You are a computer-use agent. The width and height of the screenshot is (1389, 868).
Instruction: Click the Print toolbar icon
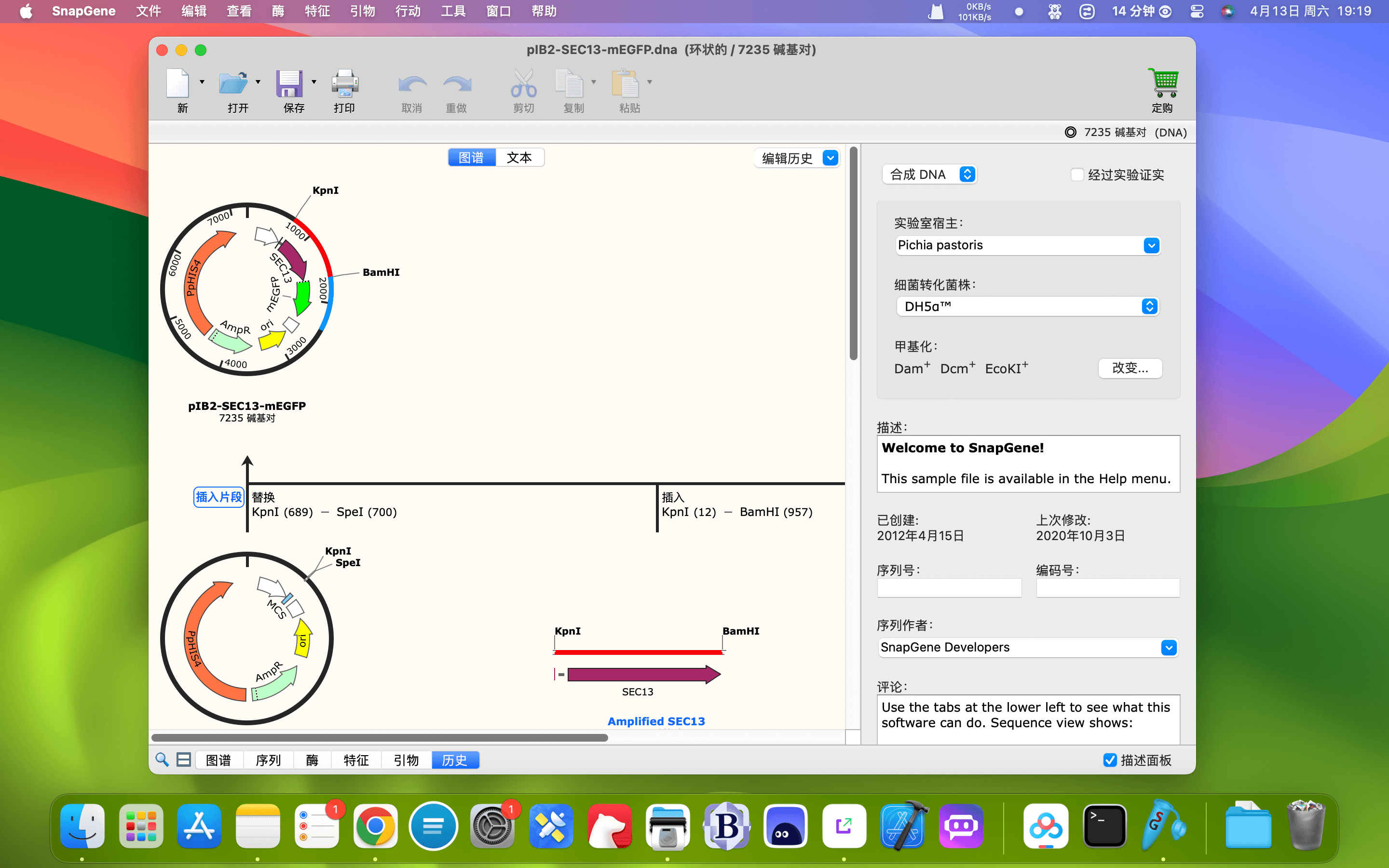click(x=344, y=83)
